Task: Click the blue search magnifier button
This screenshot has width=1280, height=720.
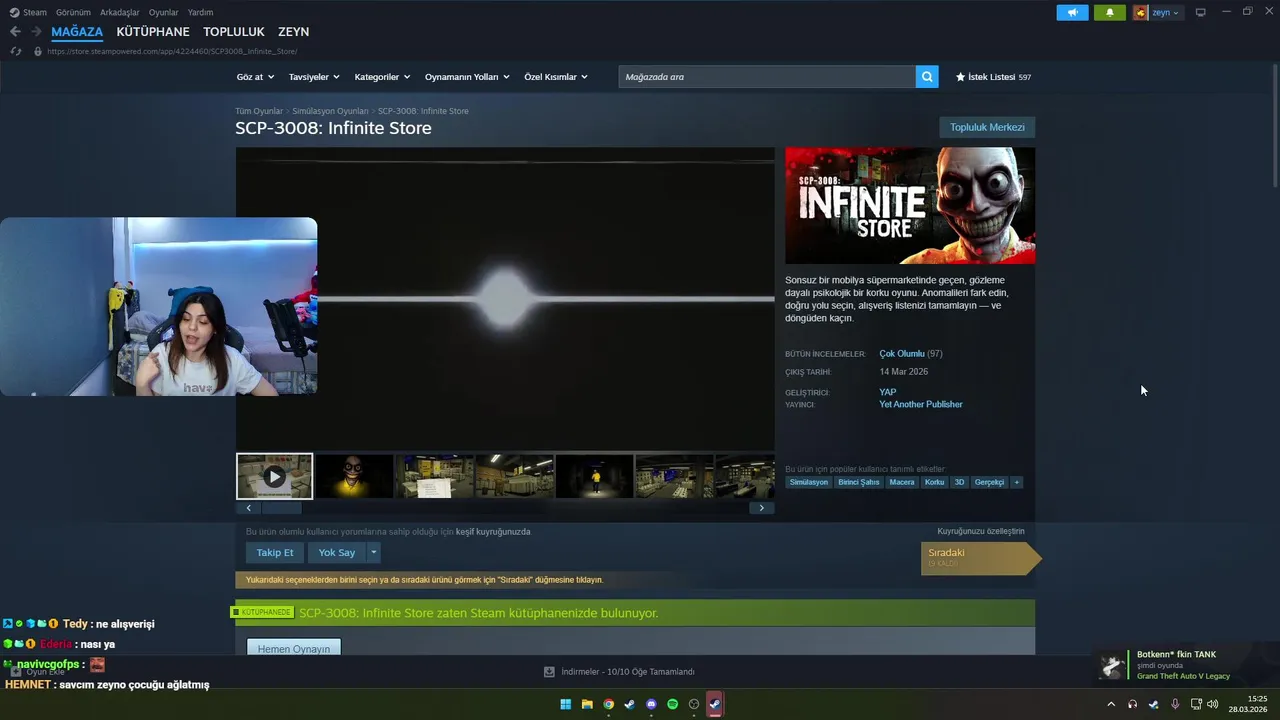Action: pyautogui.click(x=927, y=77)
